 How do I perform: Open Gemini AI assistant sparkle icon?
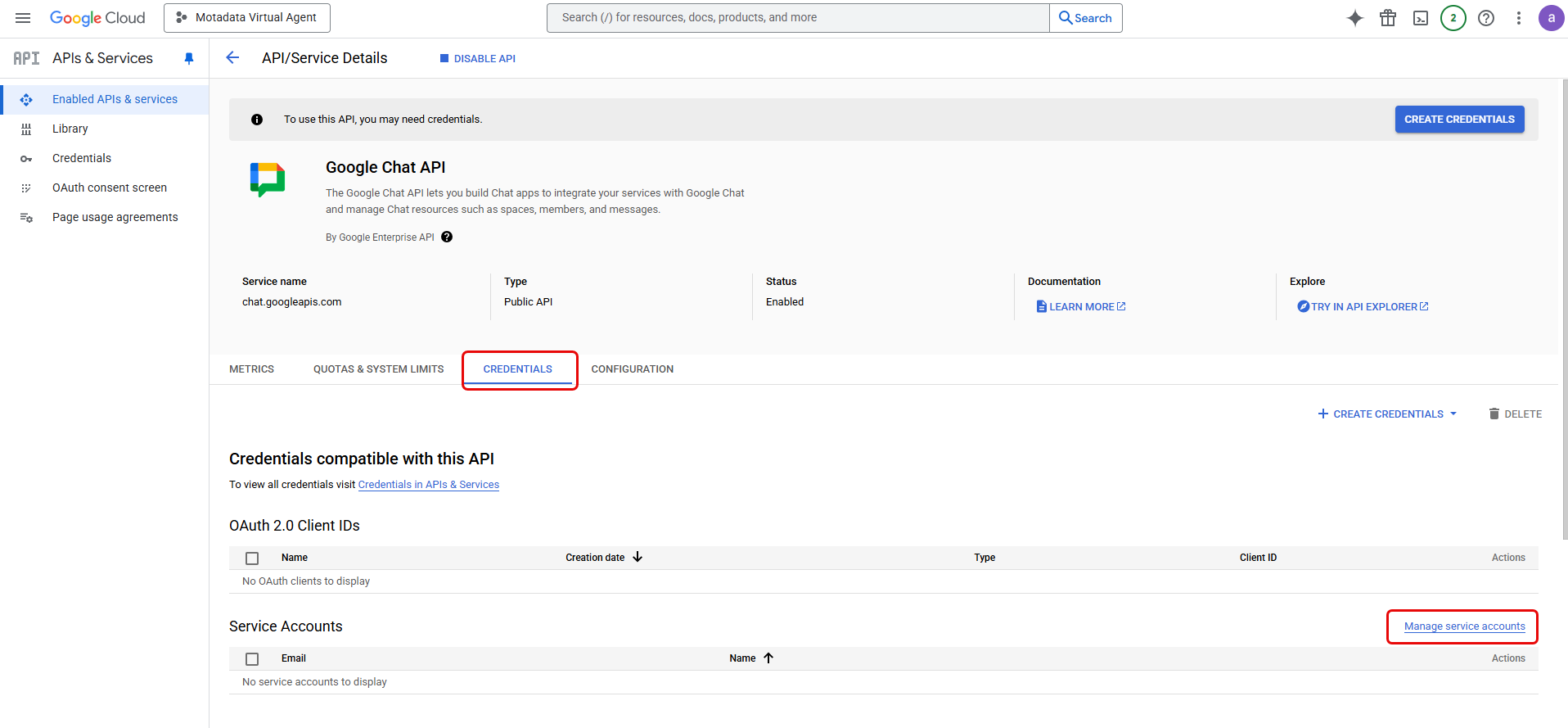coord(1355,18)
